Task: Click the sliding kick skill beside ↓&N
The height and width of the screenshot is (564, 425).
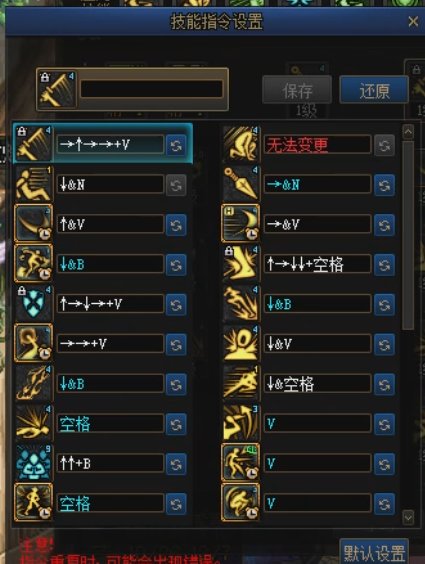Action: [x=33, y=184]
